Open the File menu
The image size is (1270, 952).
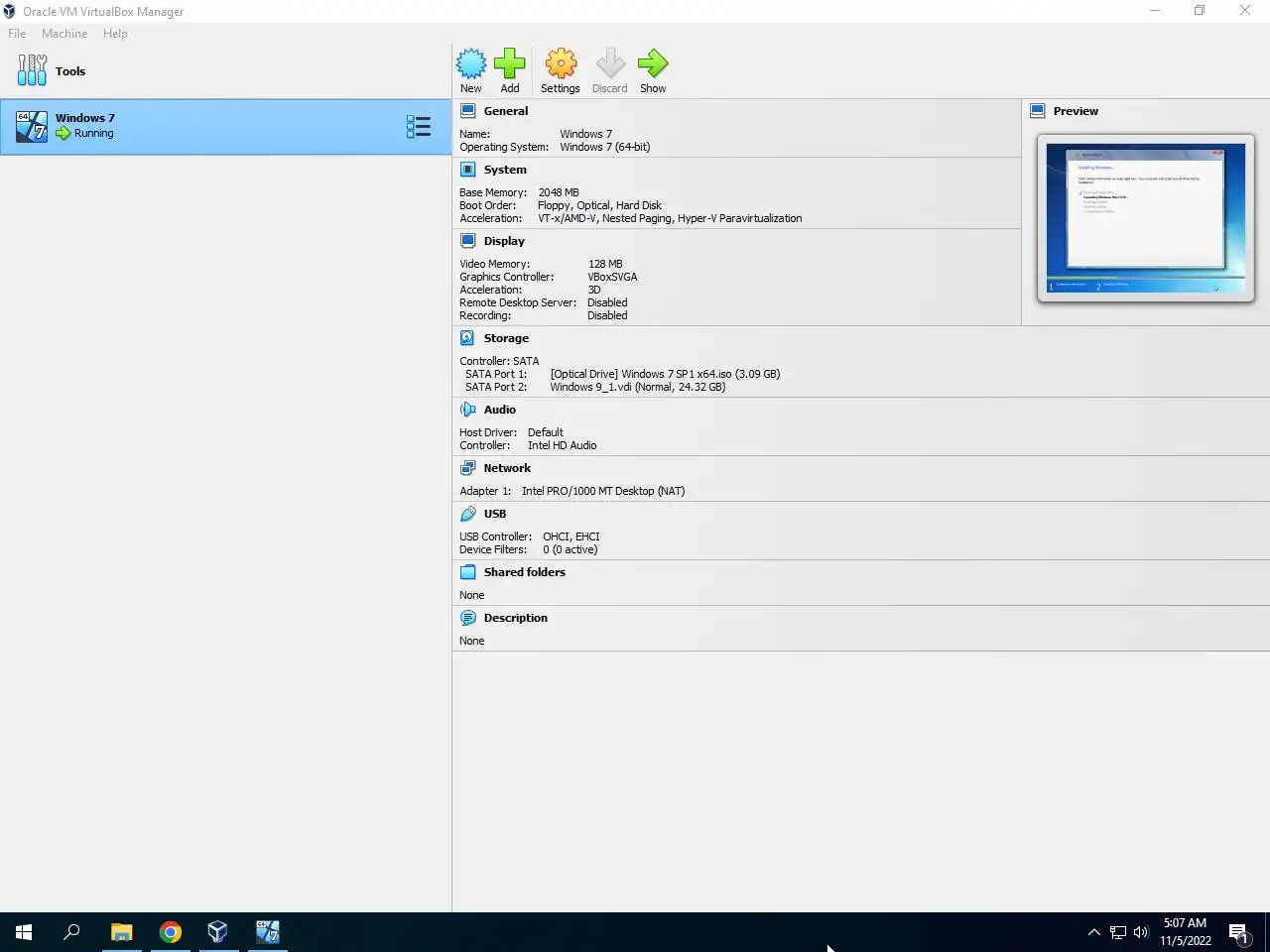[x=17, y=34]
